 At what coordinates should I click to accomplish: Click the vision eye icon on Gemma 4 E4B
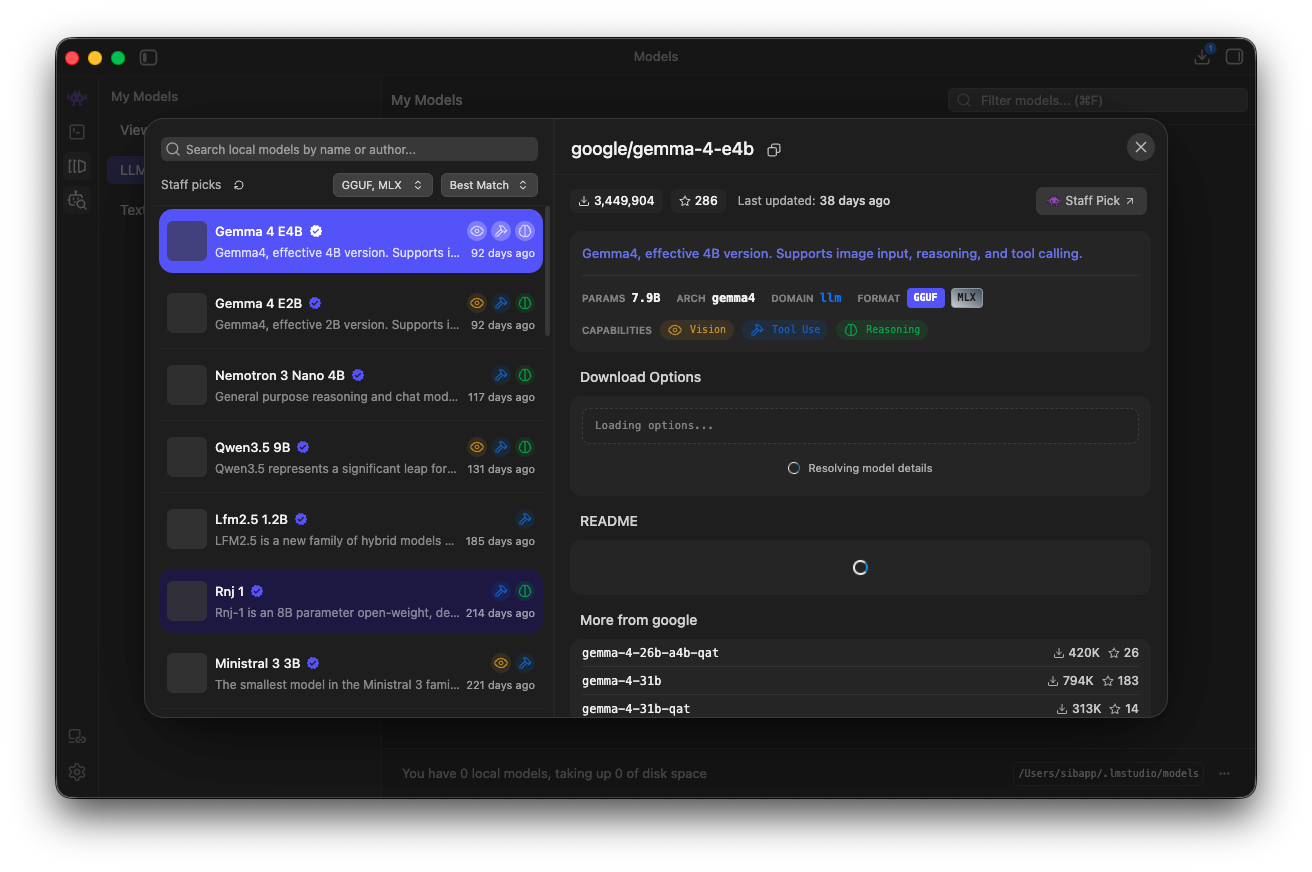477,231
